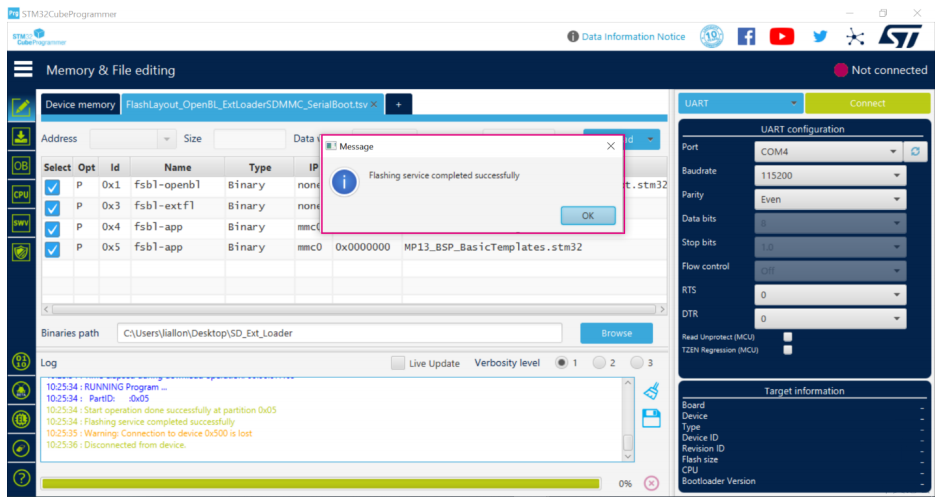The image size is (939, 503).
Task: Open the 115200 baudrate dropdown
Action: click(830, 175)
